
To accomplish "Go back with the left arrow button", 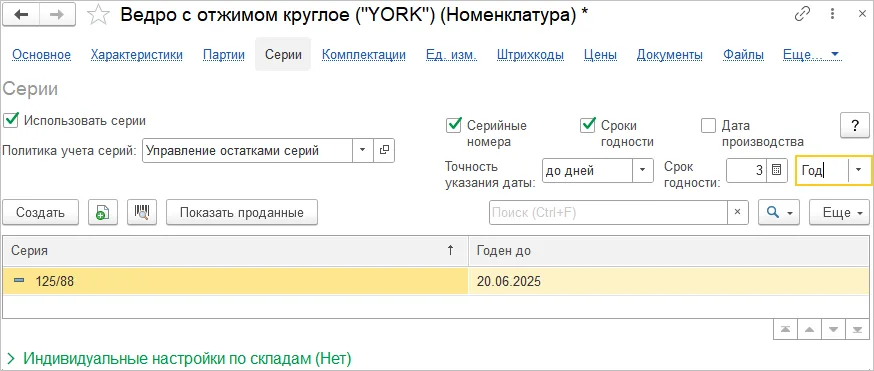I will point(22,15).
